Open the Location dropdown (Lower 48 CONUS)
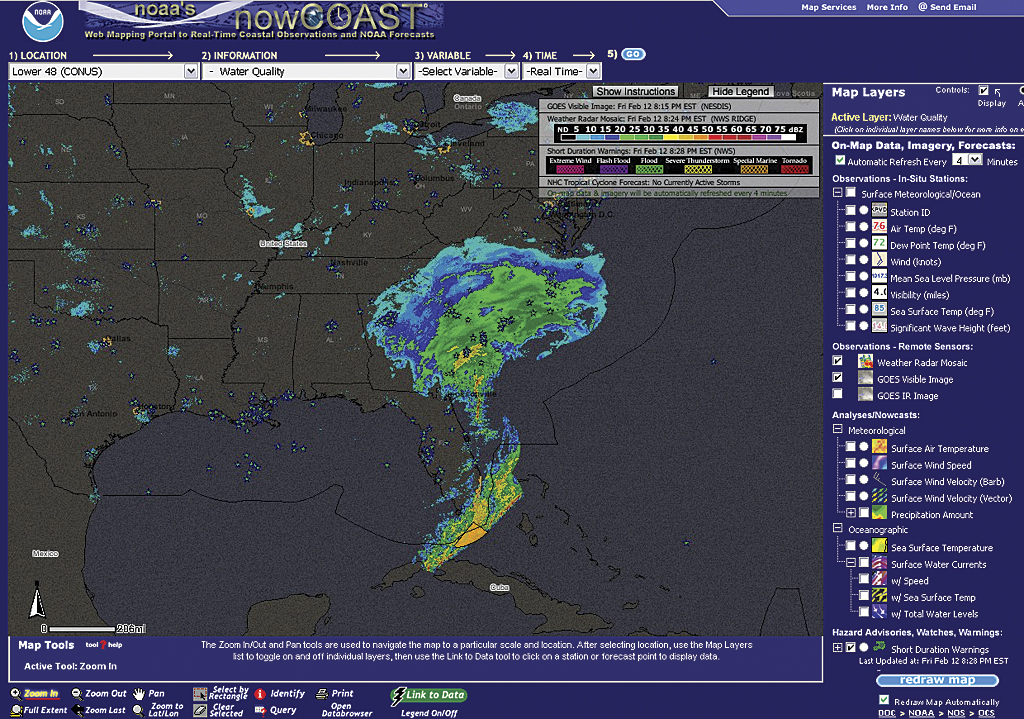The width and height of the screenshot is (1024, 719). 103,71
